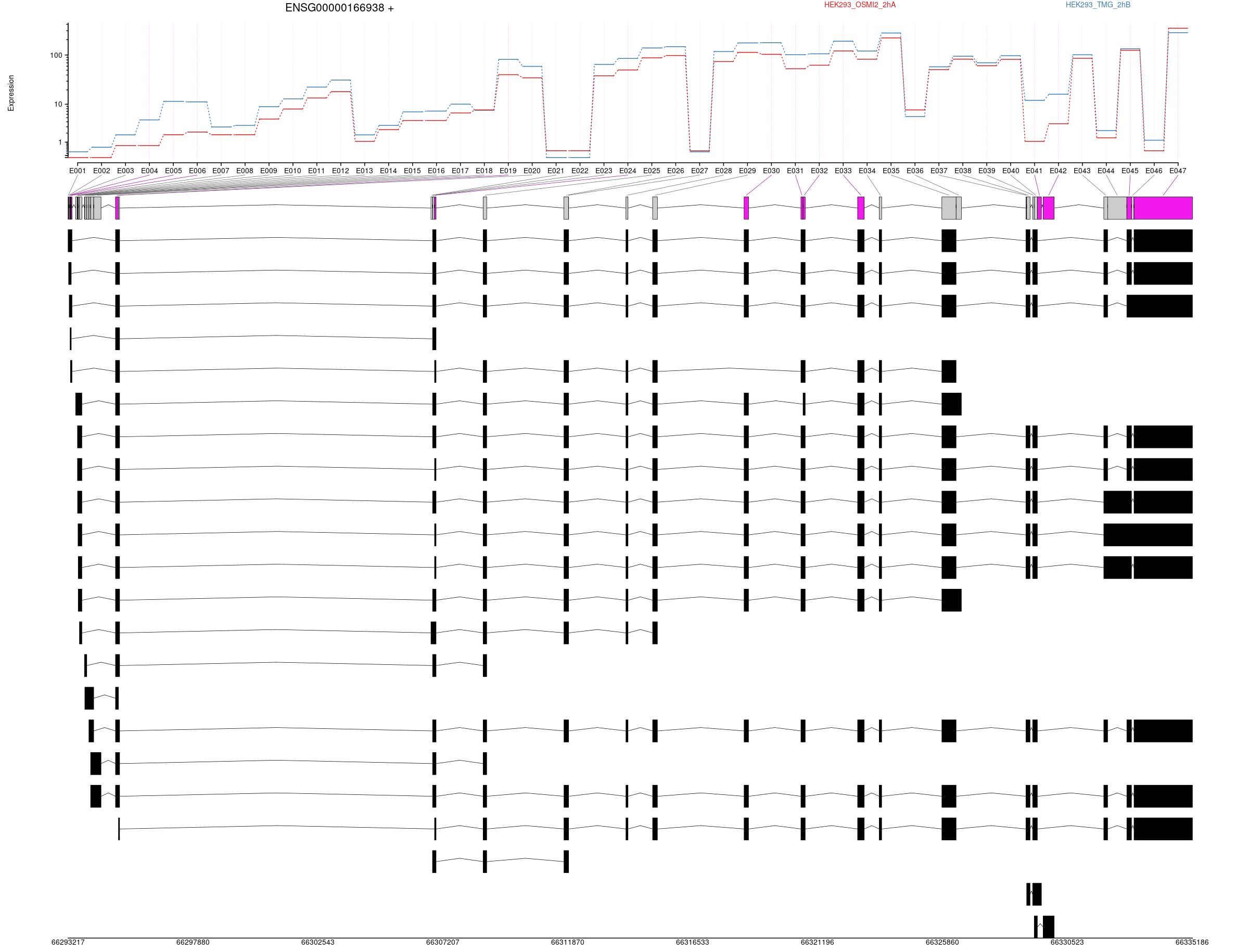
Task: Click genomic coordinate 66316533 on x-axis
Action: click(x=692, y=942)
